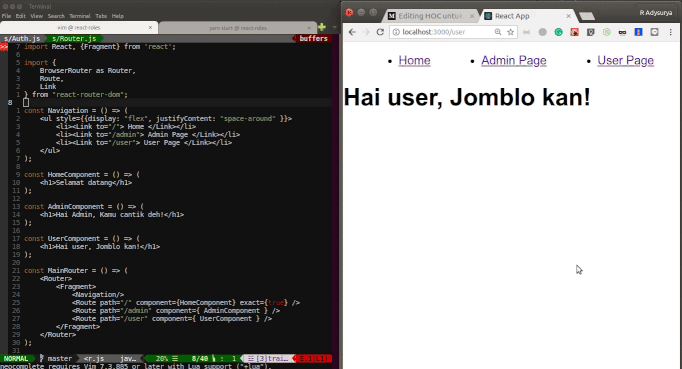Close the React App tab
This screenshot has width=682, height=369.
point(568,16)
